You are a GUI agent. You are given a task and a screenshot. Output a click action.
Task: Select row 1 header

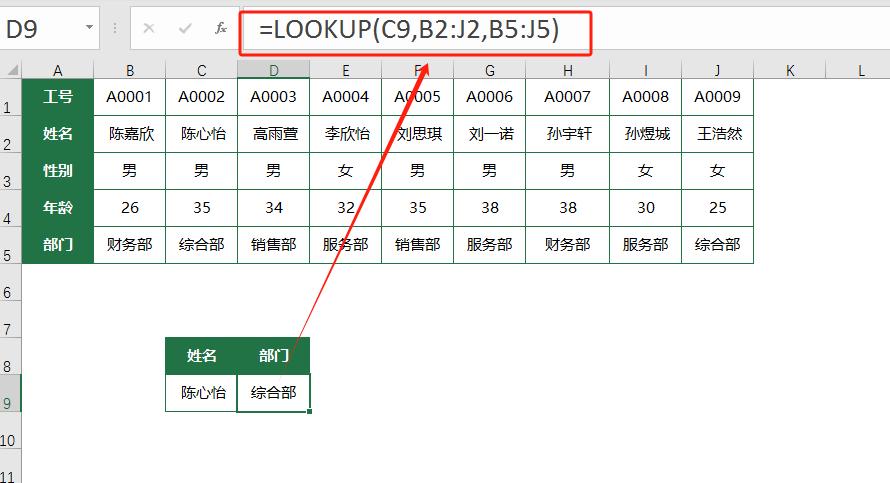point(10,97)
